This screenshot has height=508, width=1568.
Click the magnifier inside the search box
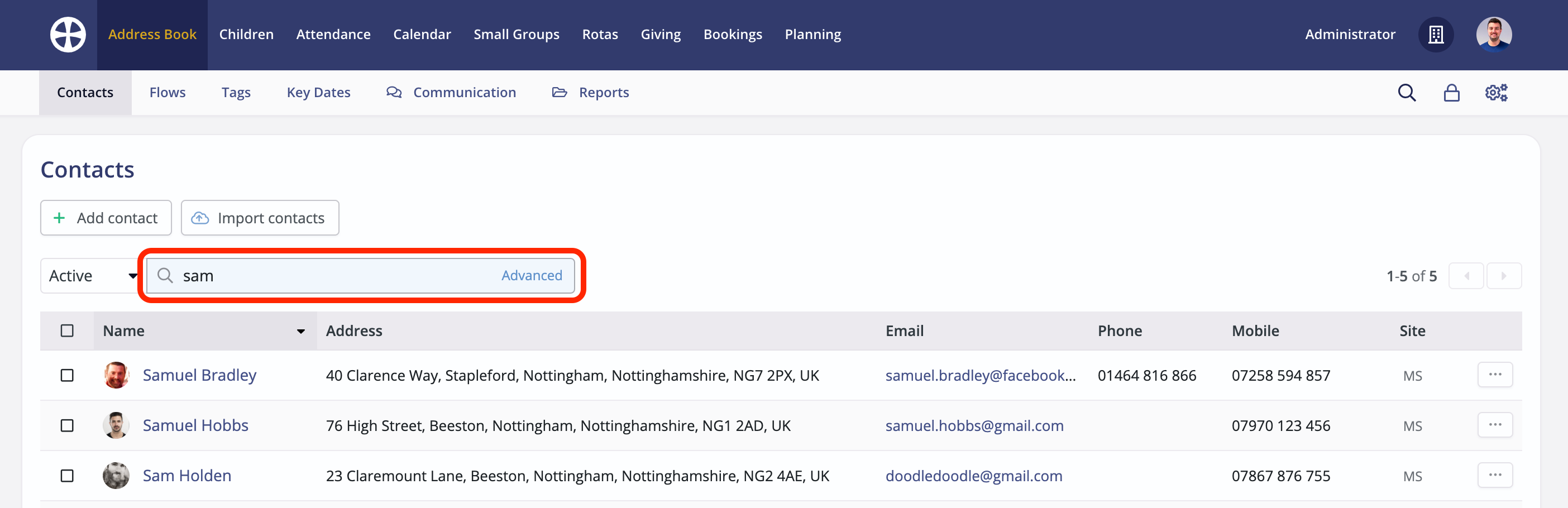[x=165, y=276]
